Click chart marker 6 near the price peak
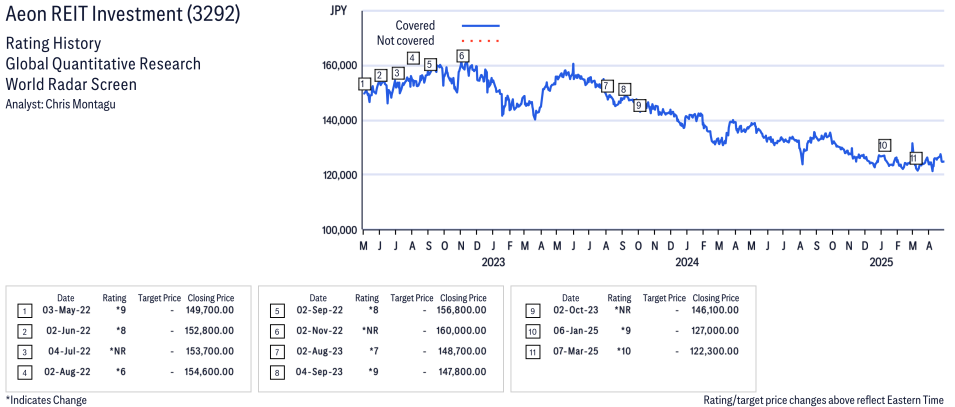The image size is (955, 407). 462,55
